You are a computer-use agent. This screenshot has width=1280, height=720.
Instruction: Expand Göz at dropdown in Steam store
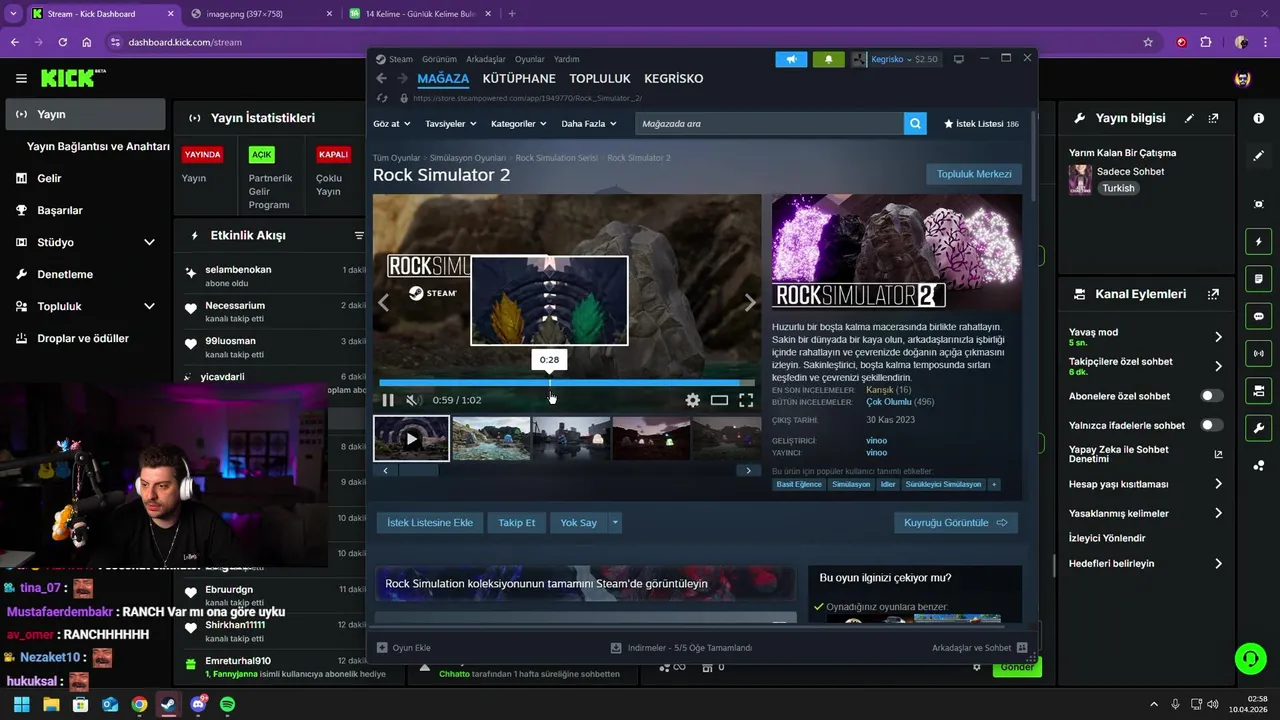(x=392, y=124)
